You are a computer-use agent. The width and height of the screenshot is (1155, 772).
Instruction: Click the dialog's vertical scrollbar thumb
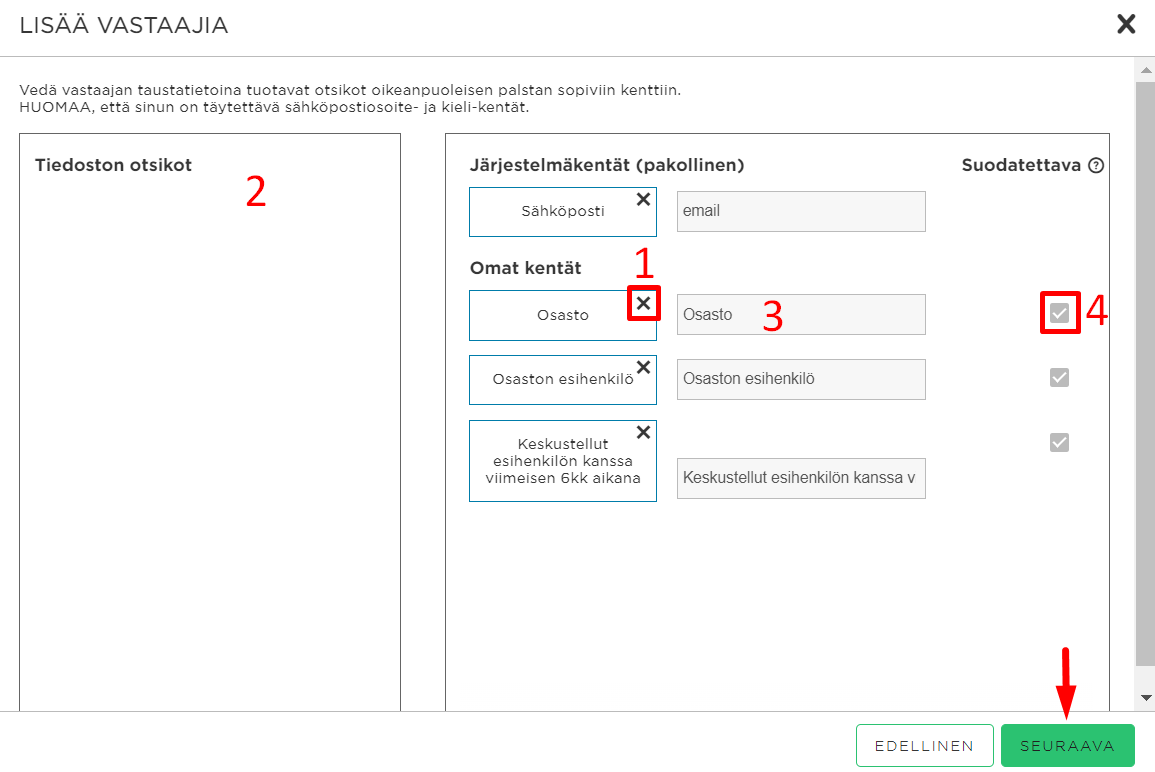tap(1145, 373)
